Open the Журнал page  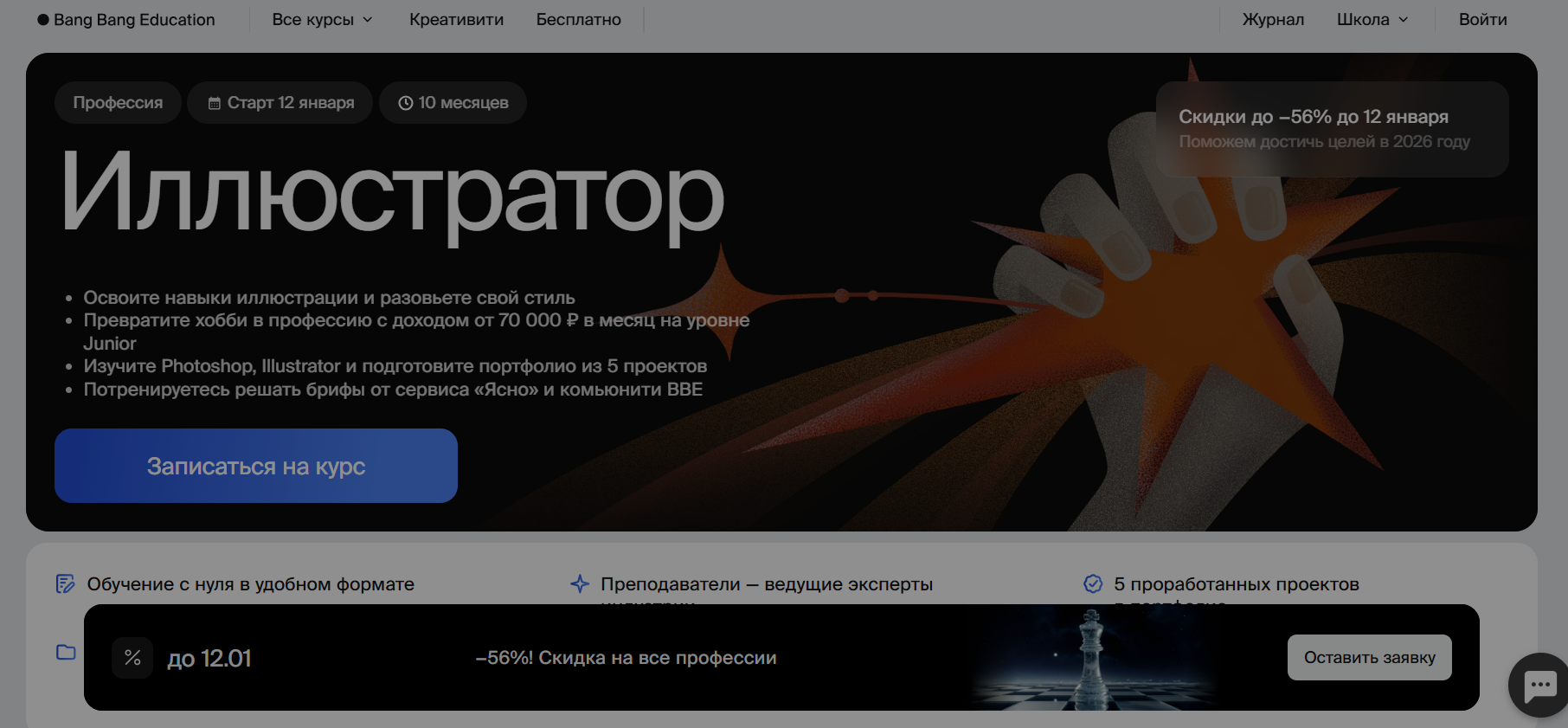pos(1273,20)
